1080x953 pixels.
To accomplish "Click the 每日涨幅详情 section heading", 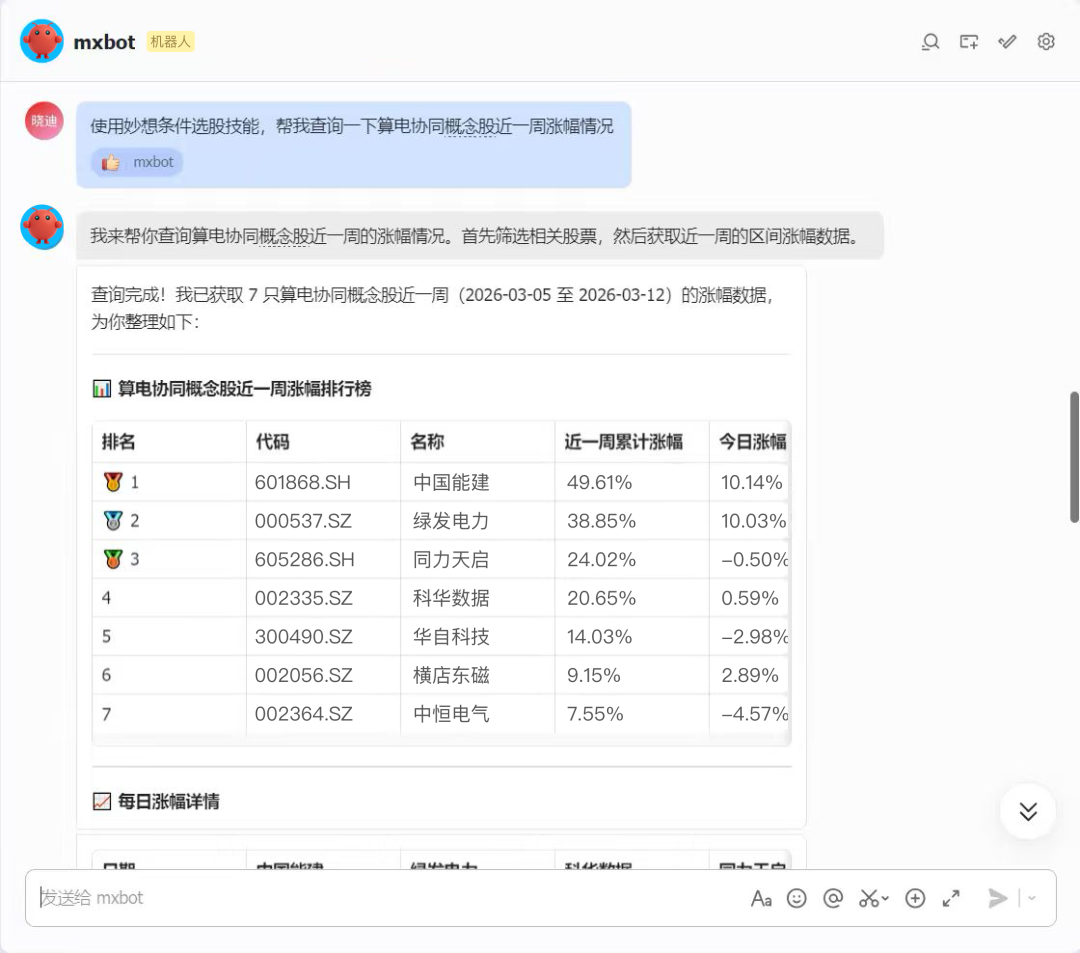I will 168,802.
